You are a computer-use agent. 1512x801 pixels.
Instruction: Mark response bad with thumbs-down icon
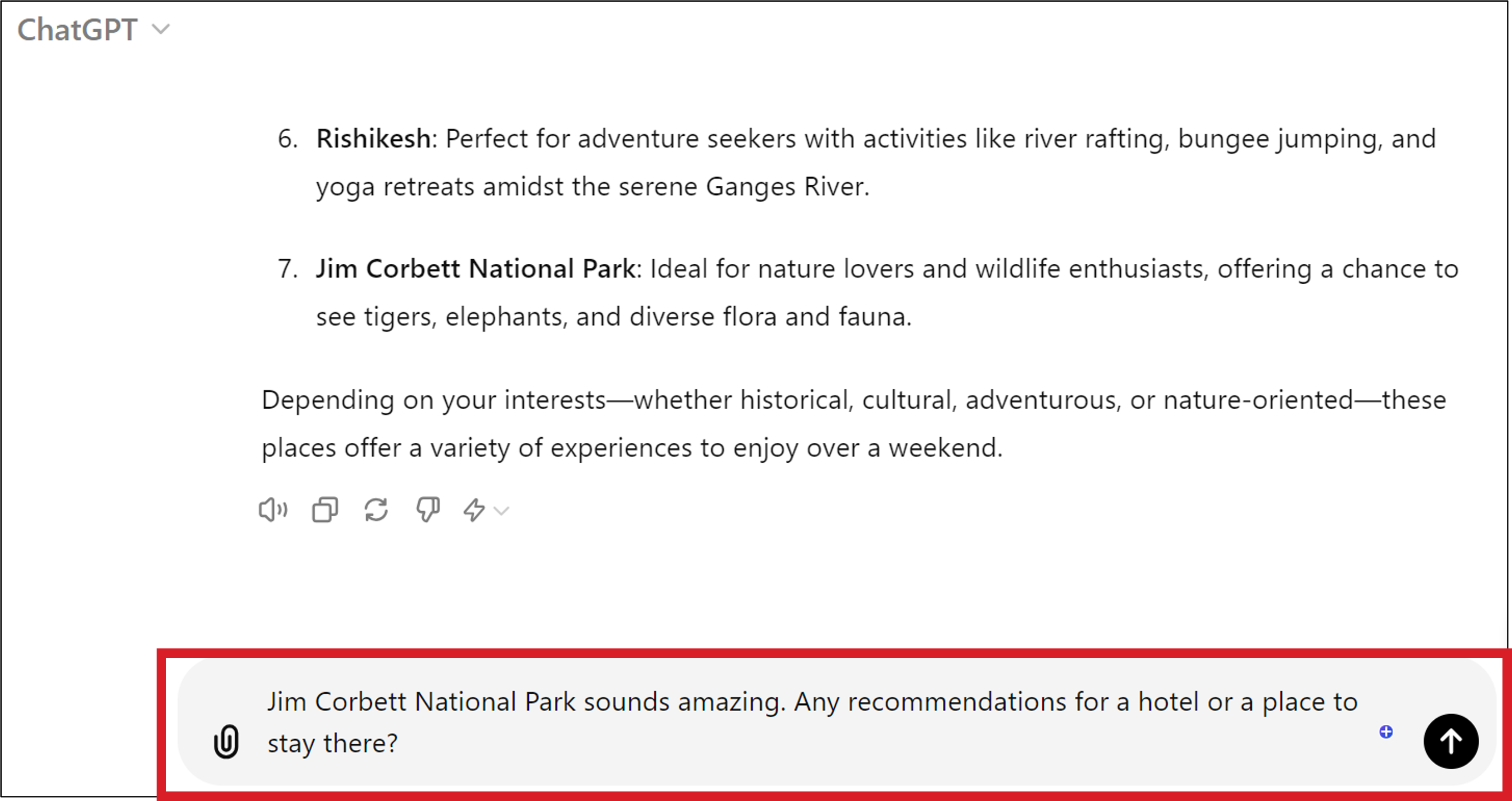tap(428, 510)
